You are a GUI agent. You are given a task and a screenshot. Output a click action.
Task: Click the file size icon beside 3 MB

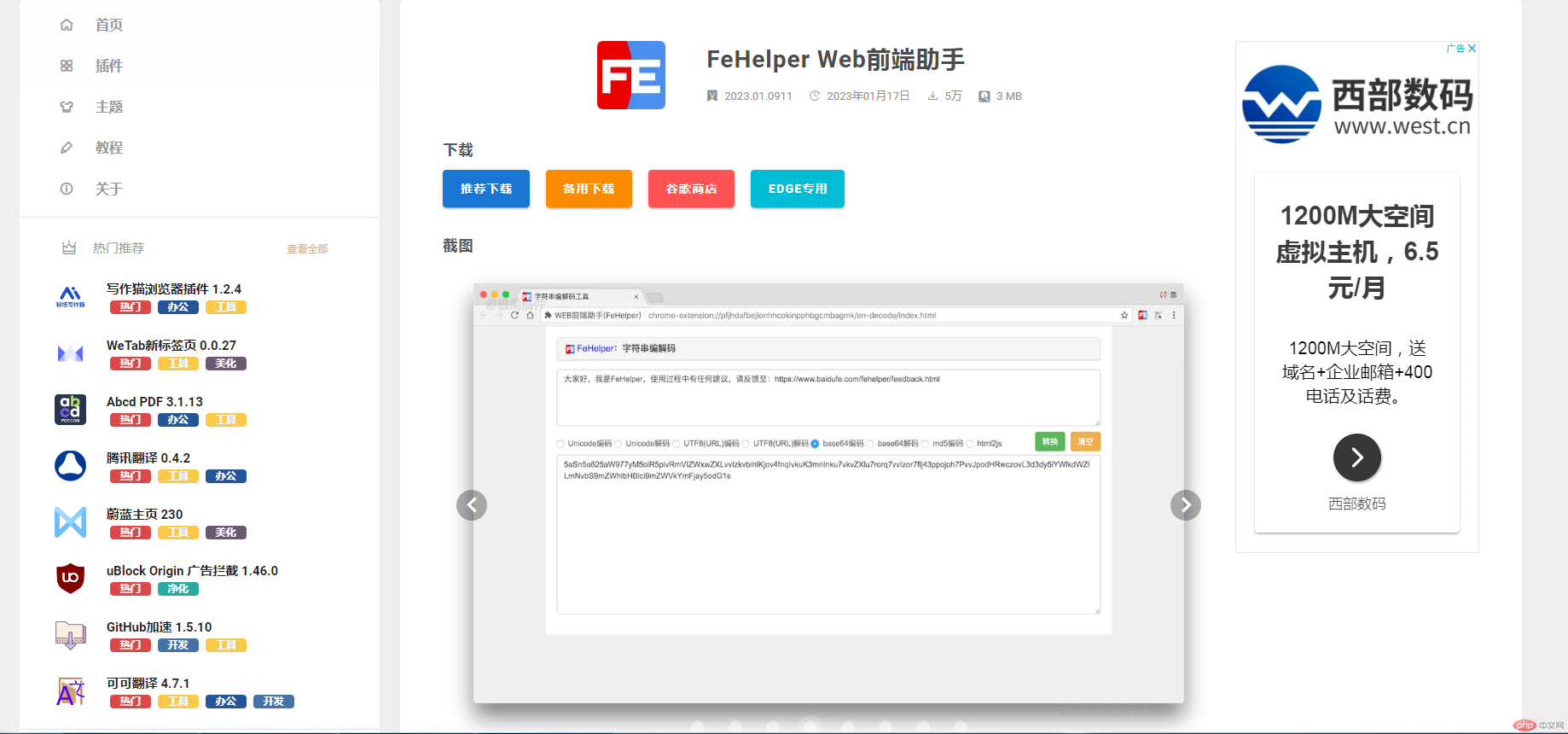click(x=984, y=96)
